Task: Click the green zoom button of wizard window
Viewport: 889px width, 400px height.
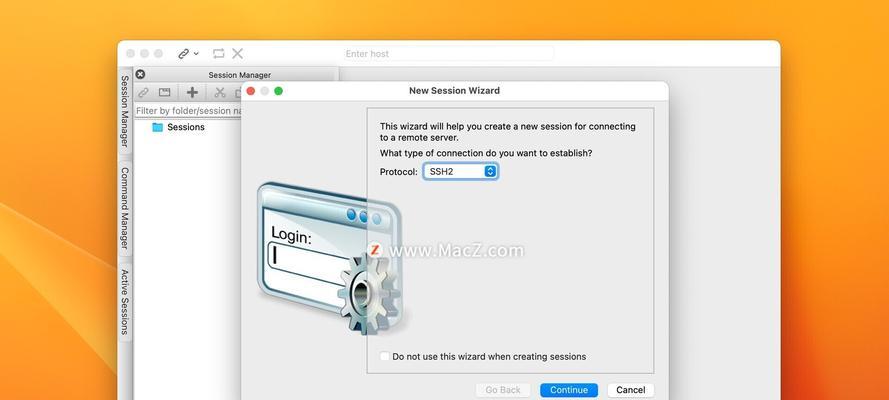Action: point(278,91)
